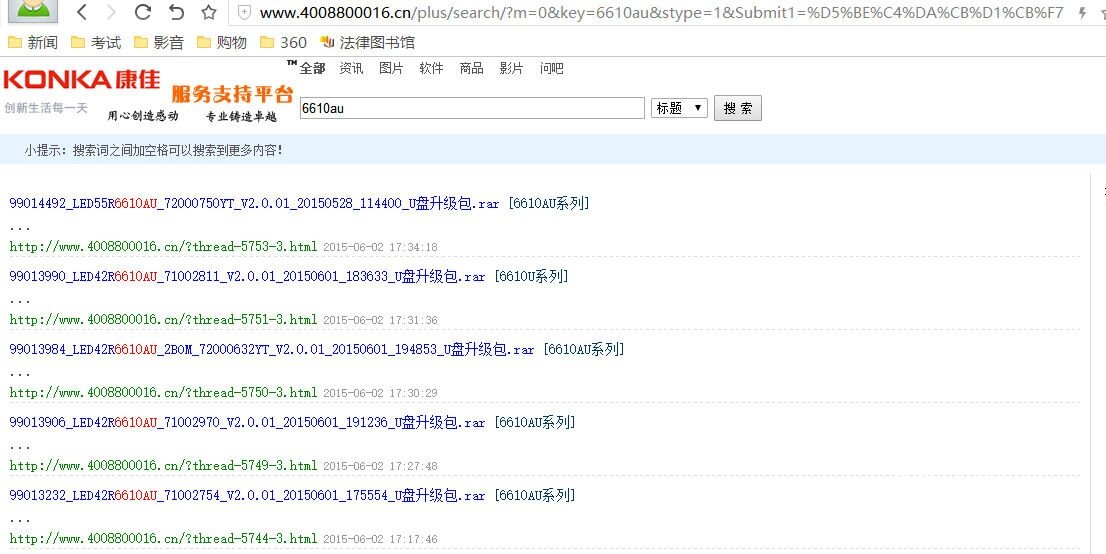The height and width of the screenshot is (554, 1106).
Task: Click URL text ending thread-5749-3.html
Action: 163,465
